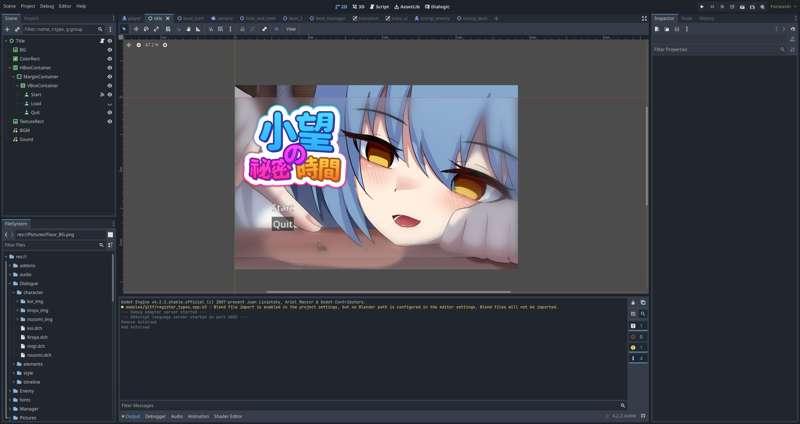This screenshot has height=424, width=800.
Task: Clear the Output log with trash icon
Action: coord(633,303)
